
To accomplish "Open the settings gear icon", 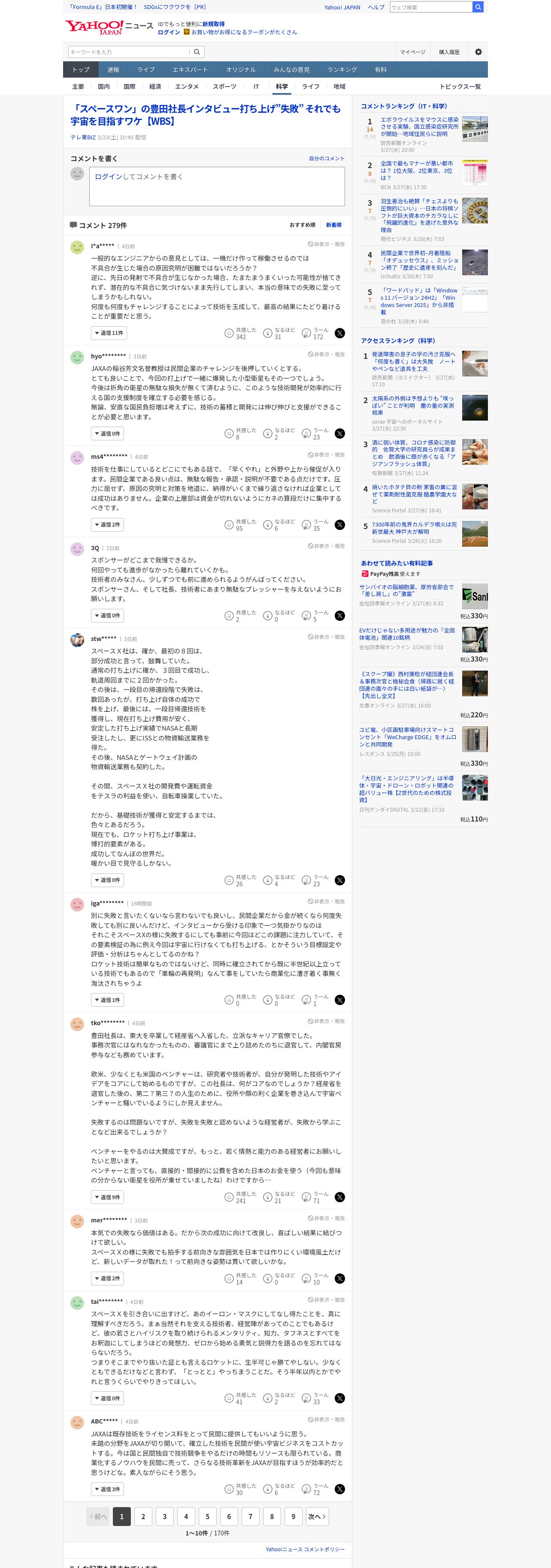I will (478, 52).
